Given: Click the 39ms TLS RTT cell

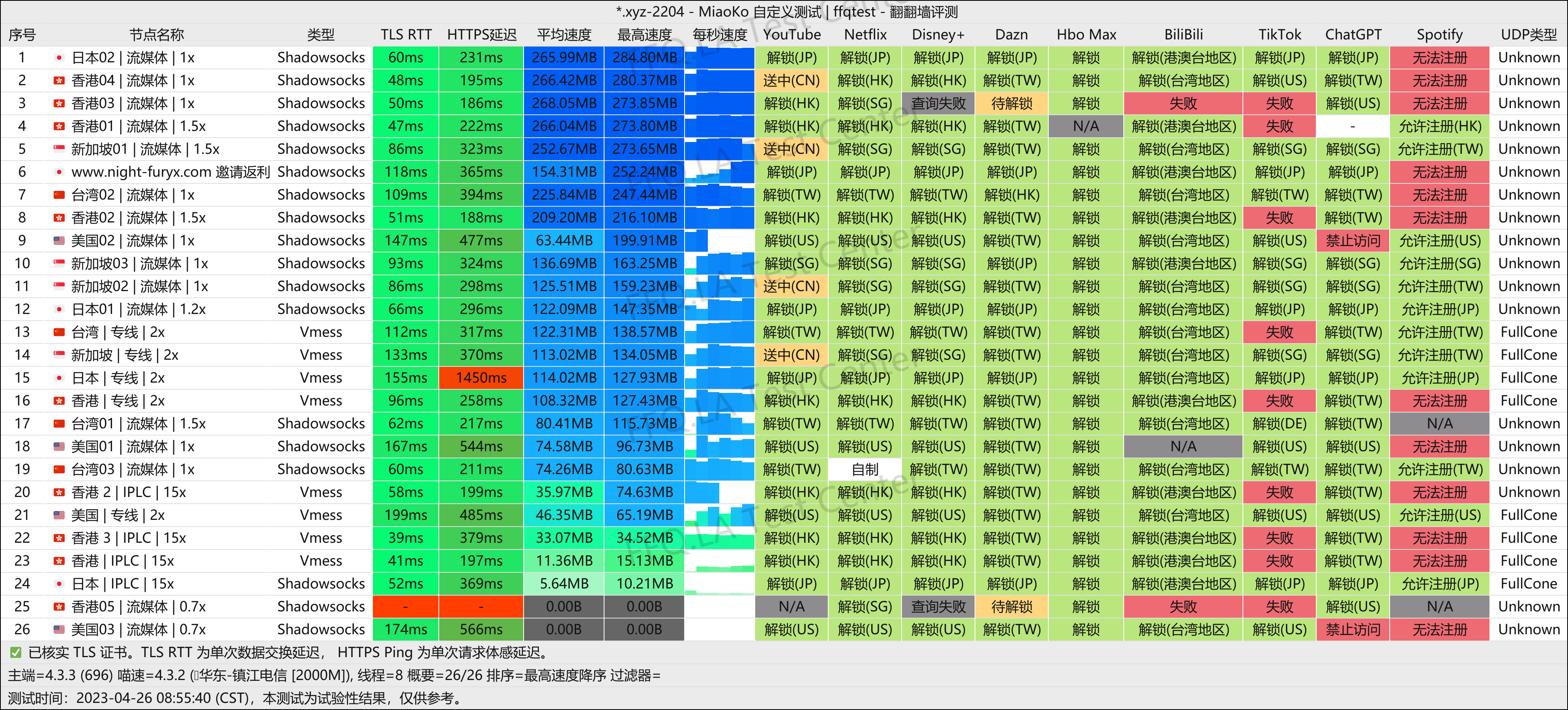Looking at the screenshot, I should click(x=405, y=538).
